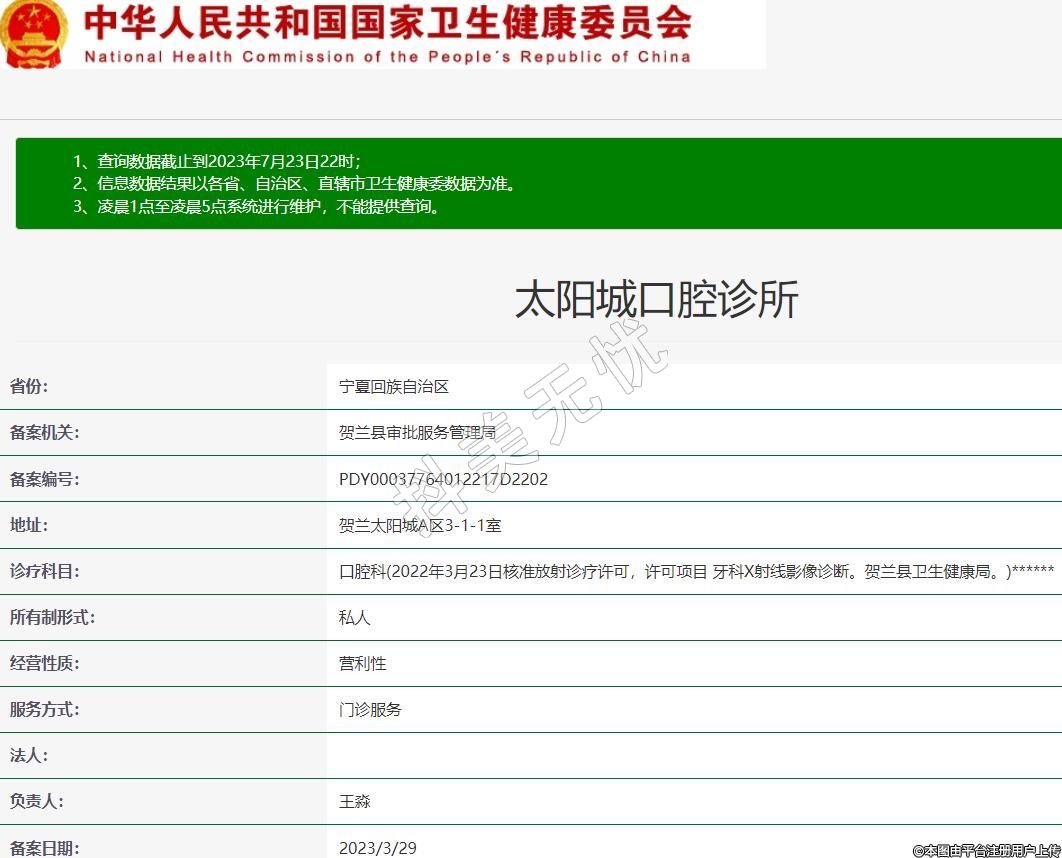Click the national emblem logo
This screenshot has height=858, width=1062.
(x=34, y=33)
